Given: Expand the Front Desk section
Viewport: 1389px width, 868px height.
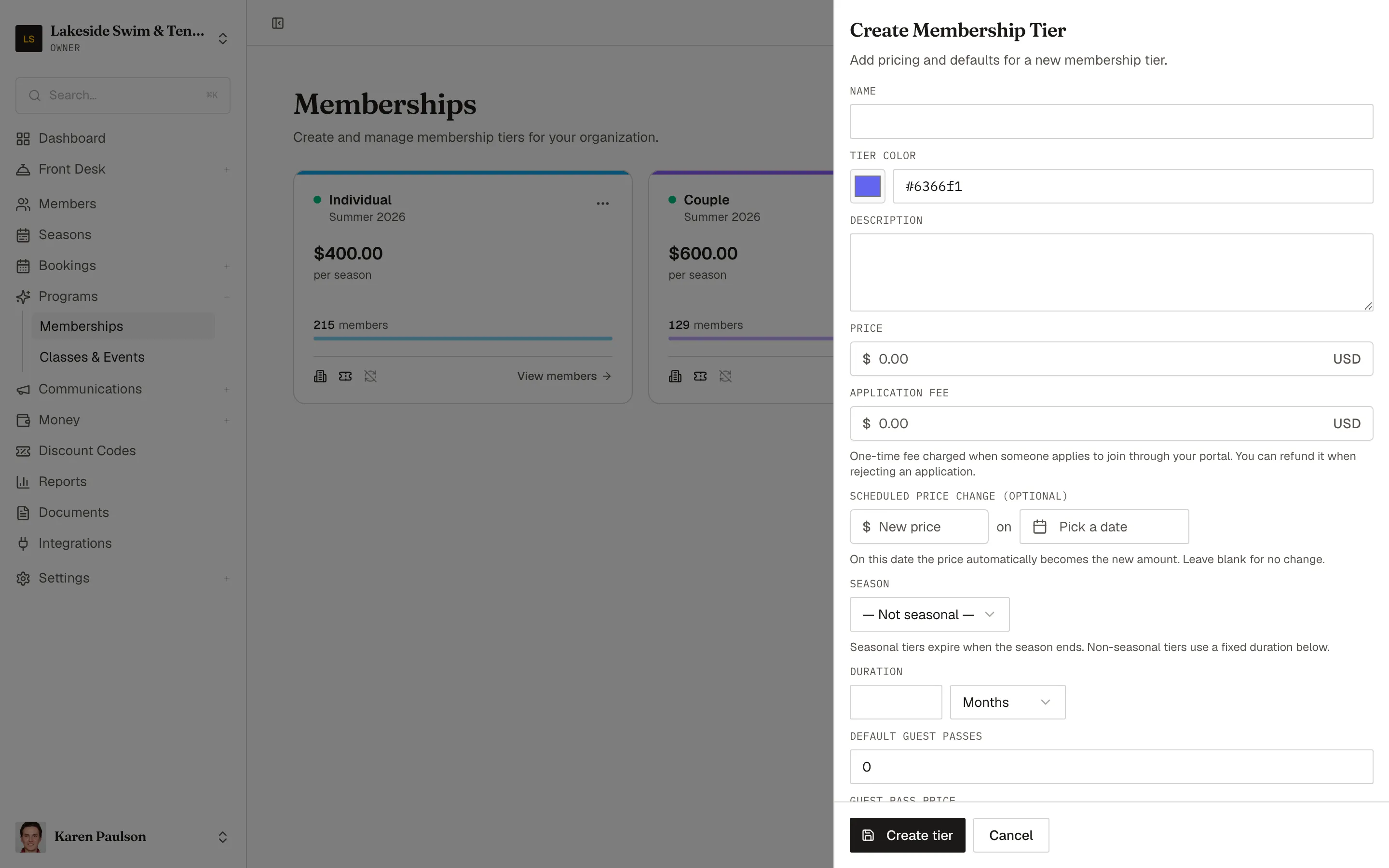Looking at the screenshot, I should pyautogui.click(x=227, y=169).
